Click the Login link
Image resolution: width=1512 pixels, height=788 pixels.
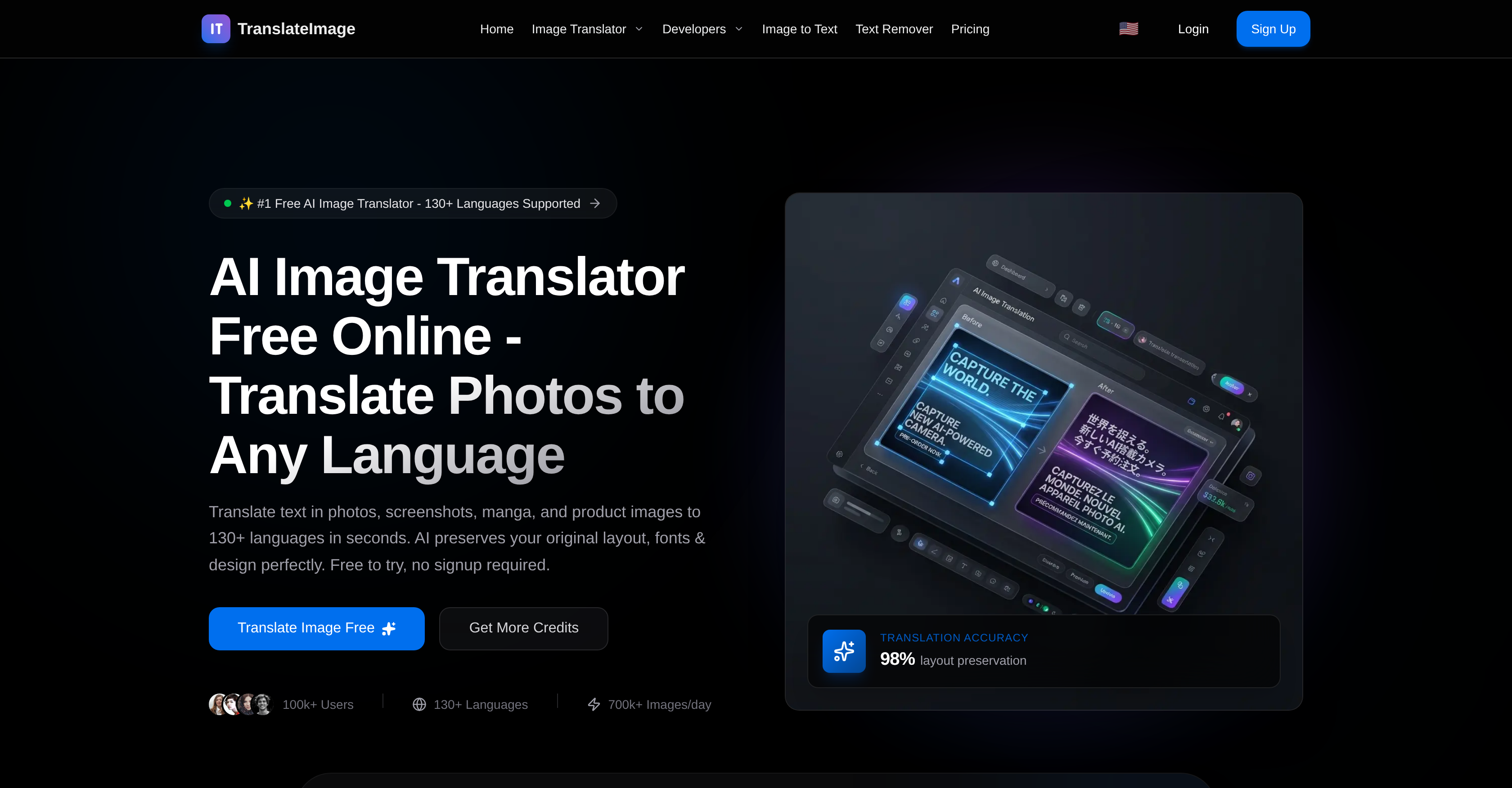pyautogui.click(x=1192, y=29)
